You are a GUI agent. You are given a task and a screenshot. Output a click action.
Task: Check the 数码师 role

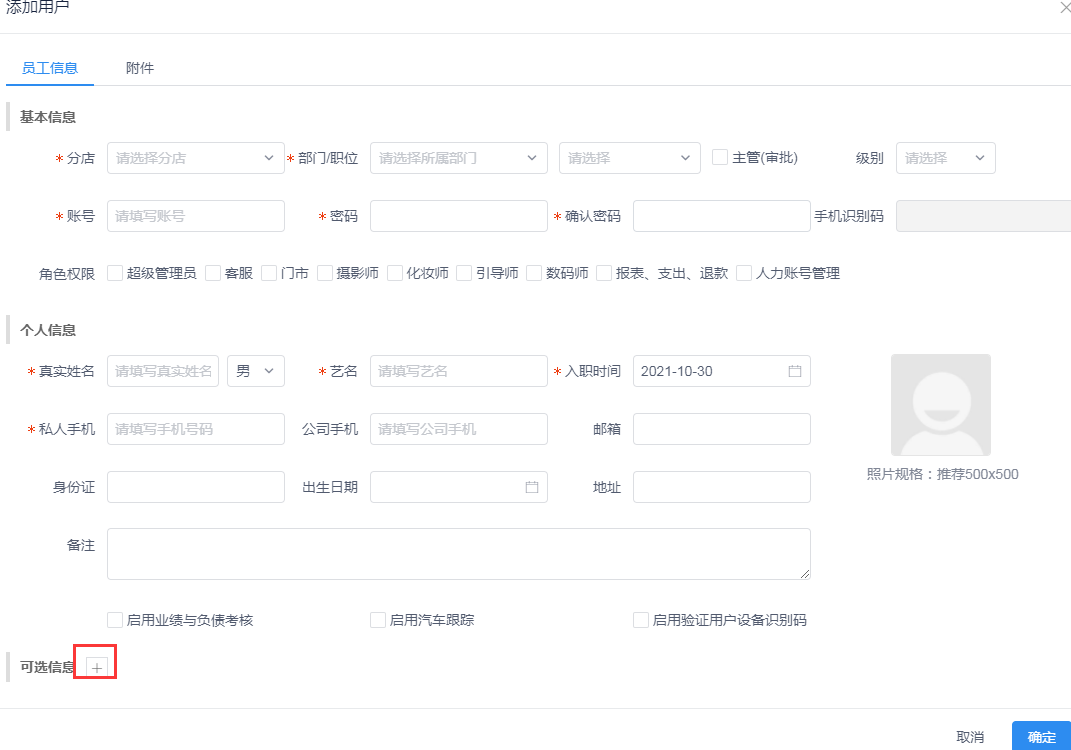click(x=533, y=272)
